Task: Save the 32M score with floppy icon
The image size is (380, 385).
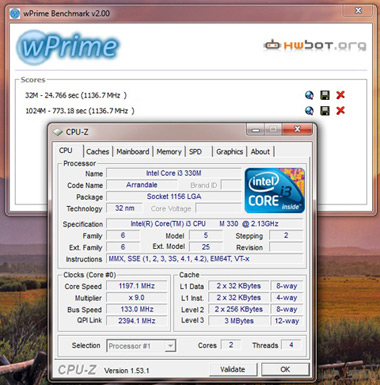Action: tap(325, 95)
